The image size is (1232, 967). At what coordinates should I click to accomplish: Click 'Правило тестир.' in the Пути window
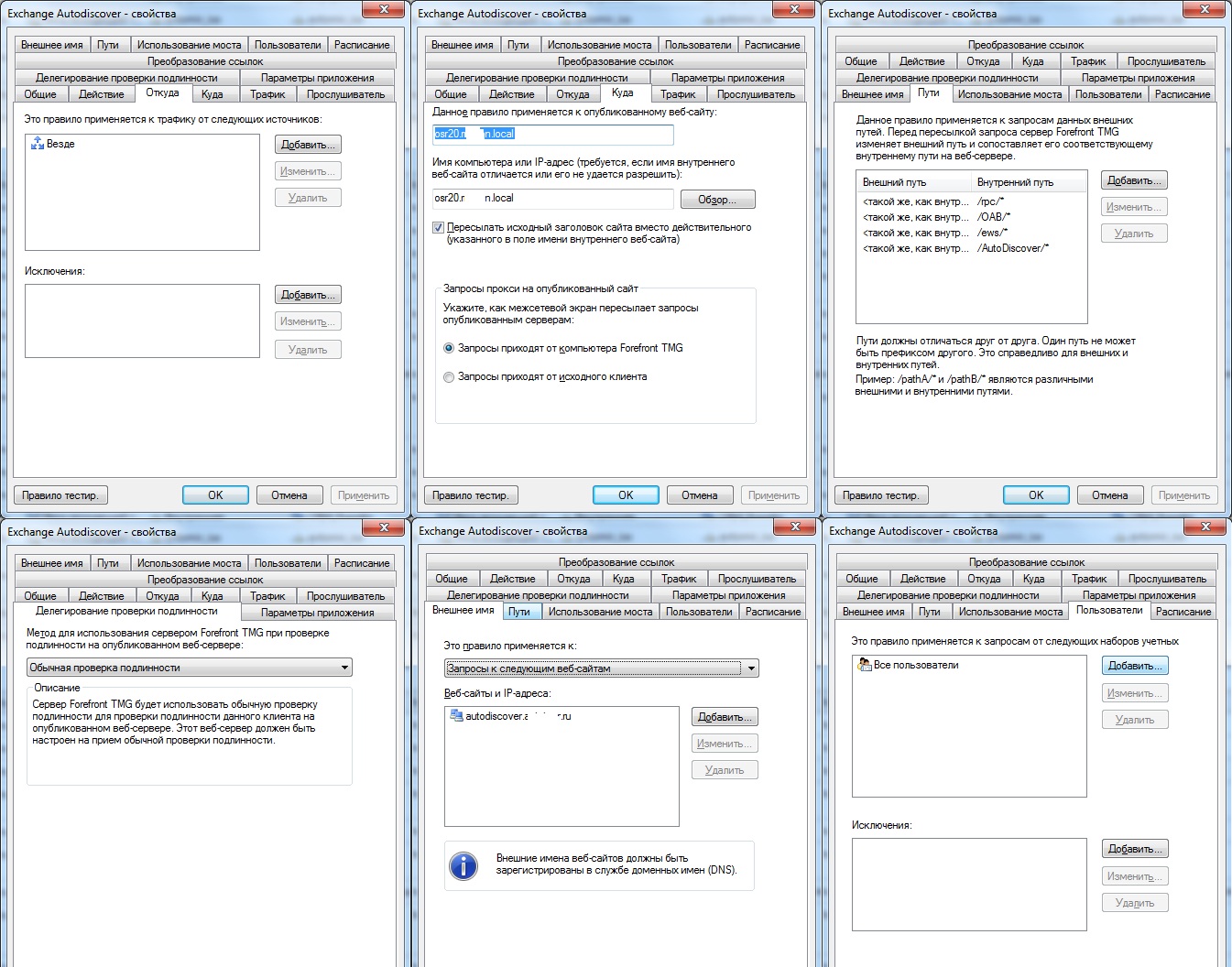[x=880, y=495]
